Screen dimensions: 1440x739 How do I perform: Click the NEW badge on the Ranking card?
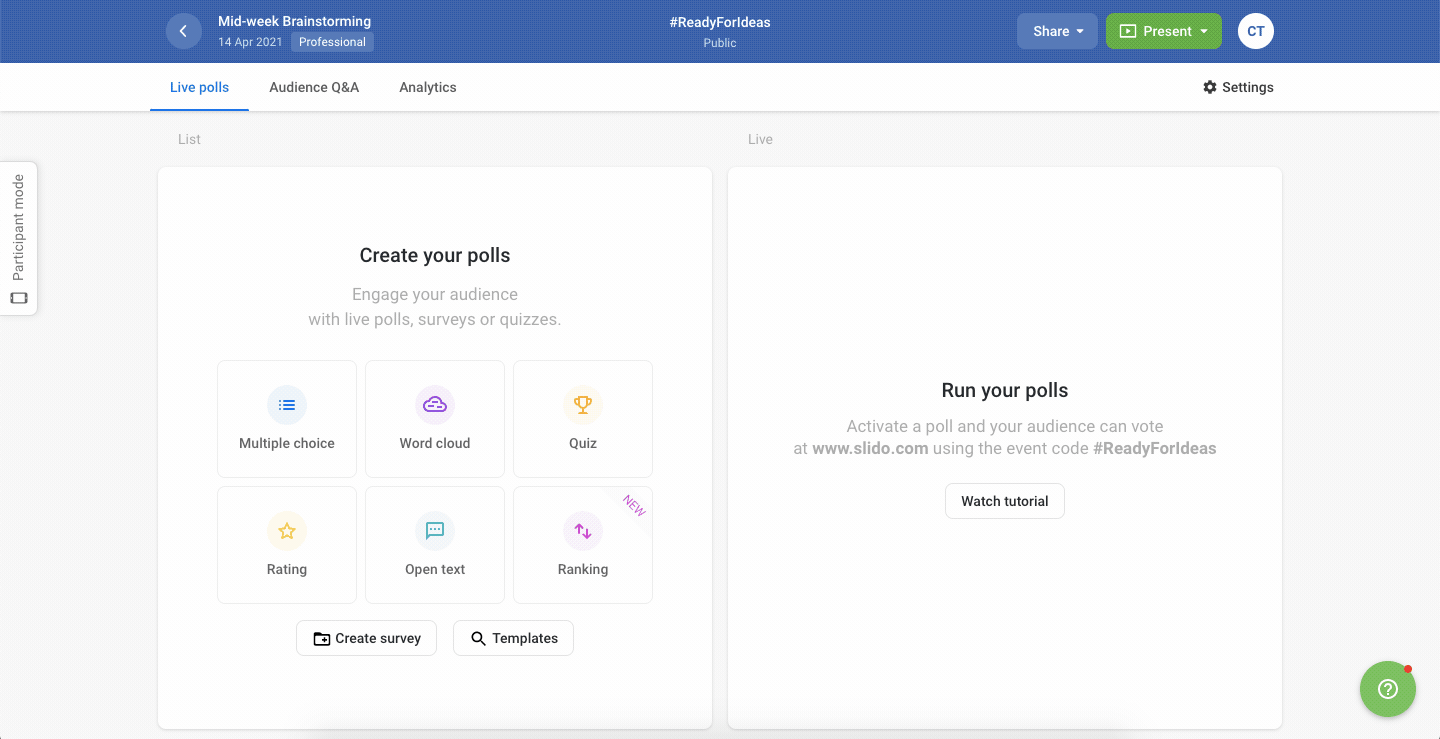point(634,505)
